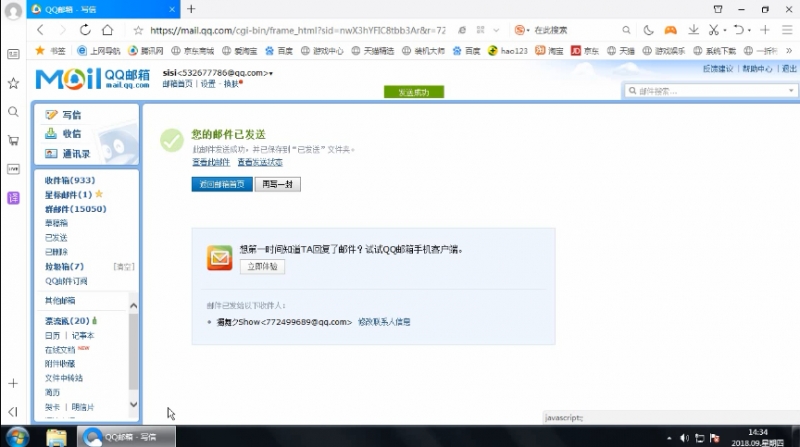Image resolution: width=800 pixels, height=447 pixels.
Task: Click the user avatar in the browser sidebar
Action: (13, 11)
